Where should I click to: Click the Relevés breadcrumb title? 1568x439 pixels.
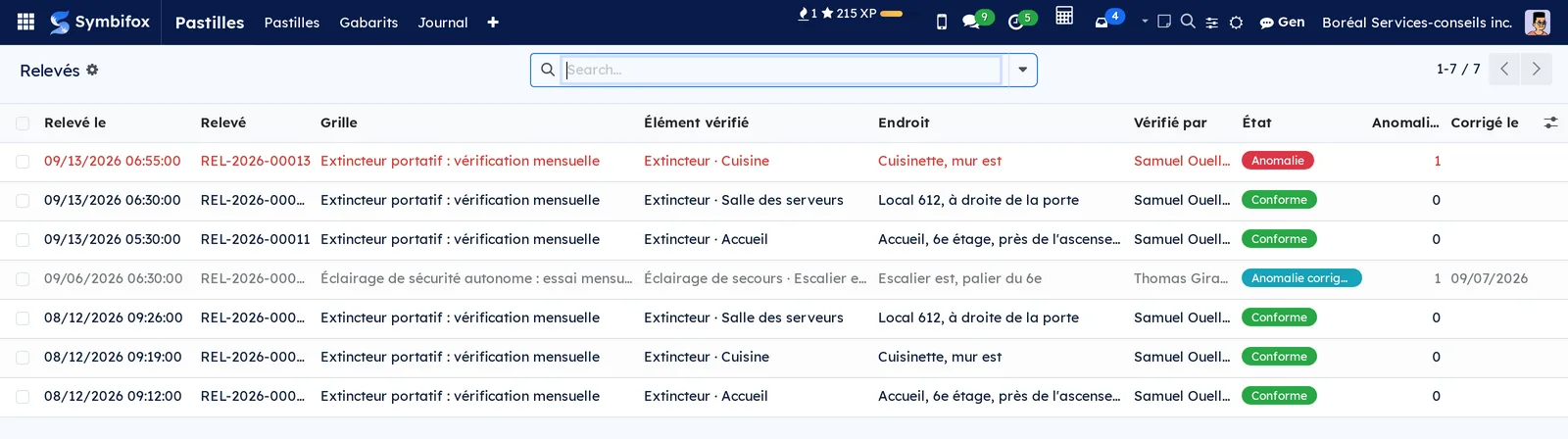50,71
